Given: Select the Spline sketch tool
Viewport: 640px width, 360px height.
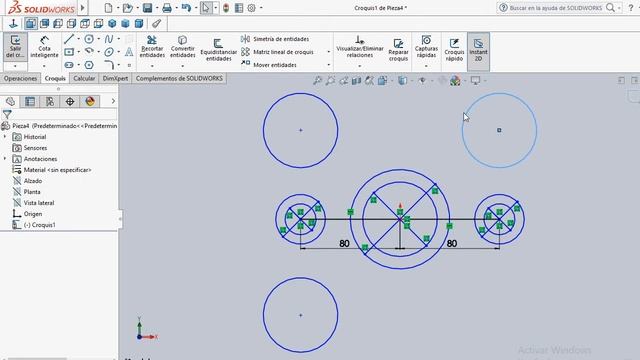Looking at the screenshot, I should point(109,39).
